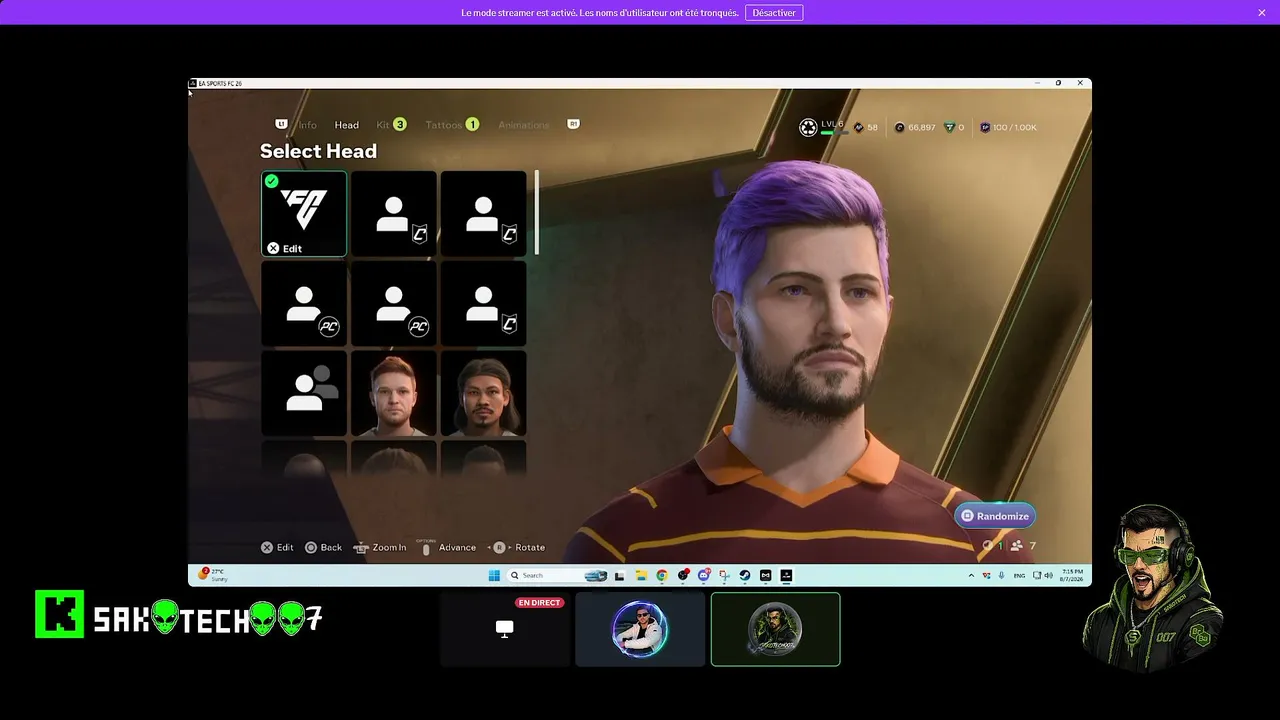
Task: Switch to the Animations tab
Action: coord(524,125)
